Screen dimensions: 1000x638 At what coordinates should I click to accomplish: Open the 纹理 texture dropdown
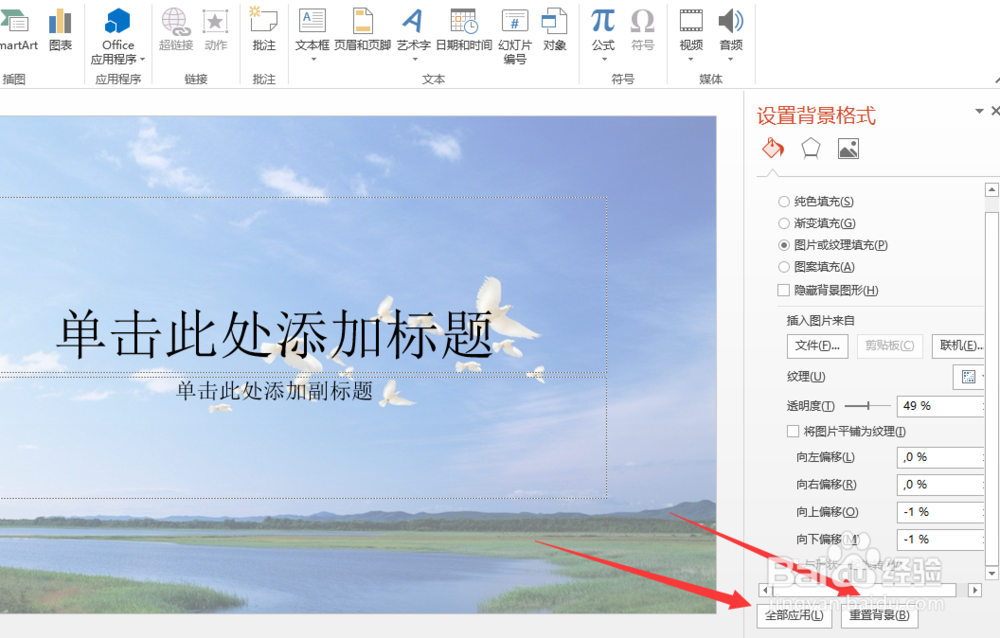[968, 376]
